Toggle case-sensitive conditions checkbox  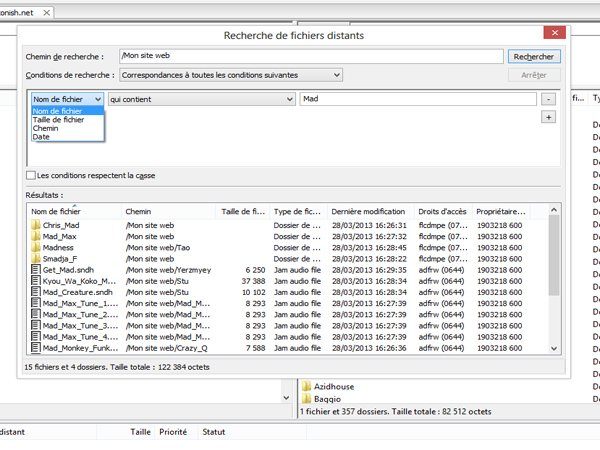[31, 175]
